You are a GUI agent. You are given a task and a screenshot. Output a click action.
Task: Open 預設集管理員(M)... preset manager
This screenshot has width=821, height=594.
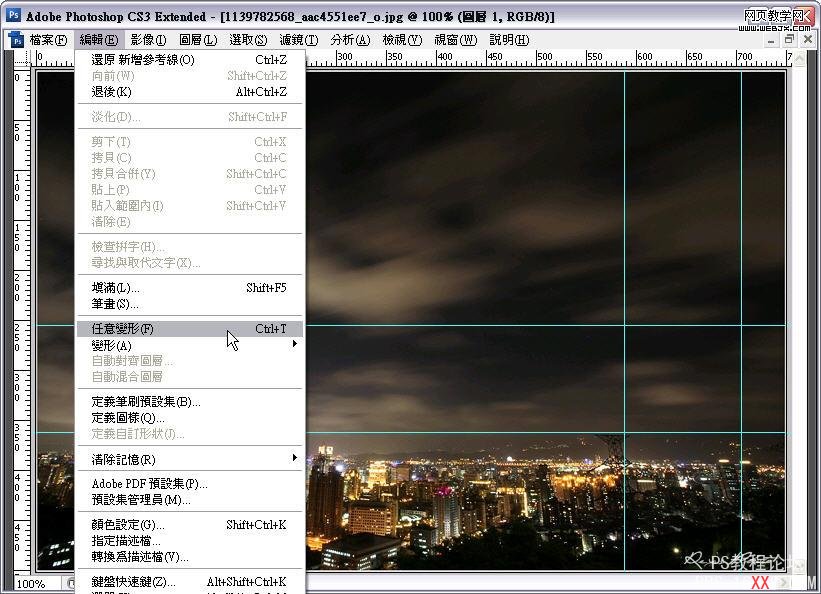click(x=190, y=500)
